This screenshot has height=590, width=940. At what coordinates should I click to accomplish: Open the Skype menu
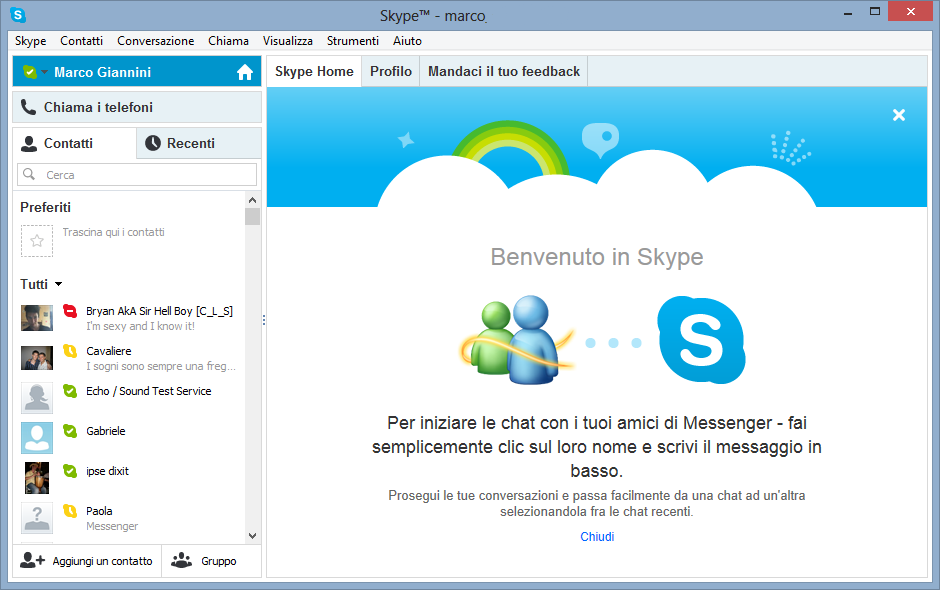31,41
